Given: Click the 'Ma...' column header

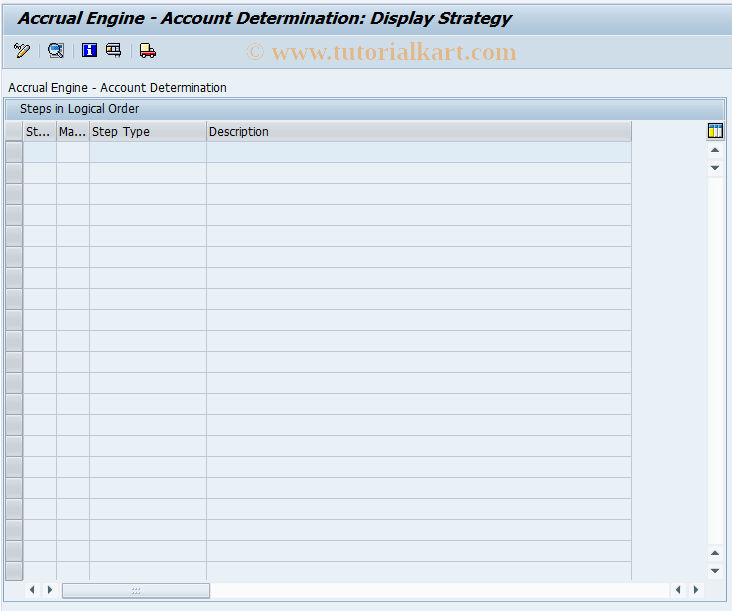Looking at the screenshot, I should 73,132.
